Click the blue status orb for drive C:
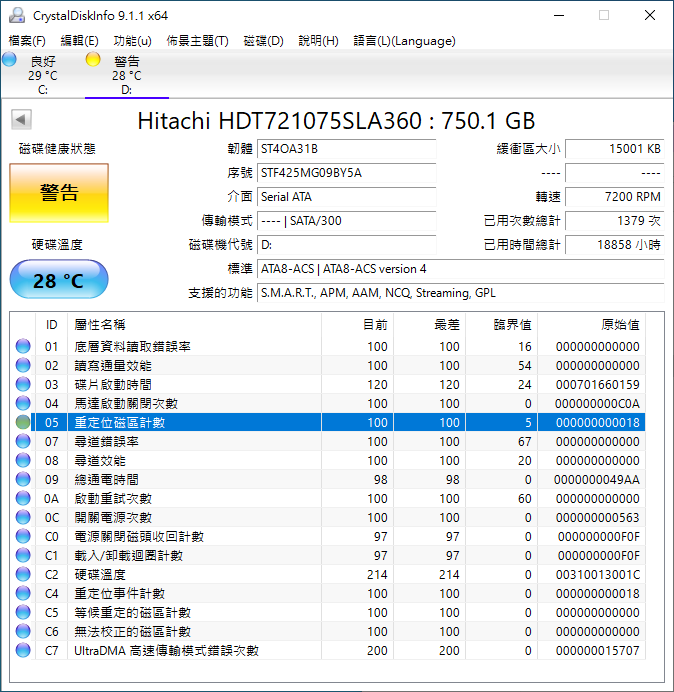Viewport: 674px width, 692px height. pos(9,59)
